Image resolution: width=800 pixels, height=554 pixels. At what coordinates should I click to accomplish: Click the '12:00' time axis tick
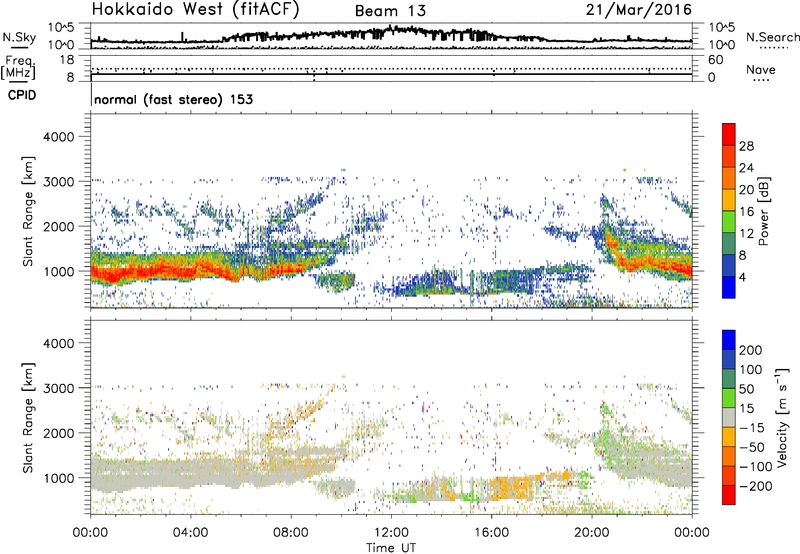tap(391, 533)
